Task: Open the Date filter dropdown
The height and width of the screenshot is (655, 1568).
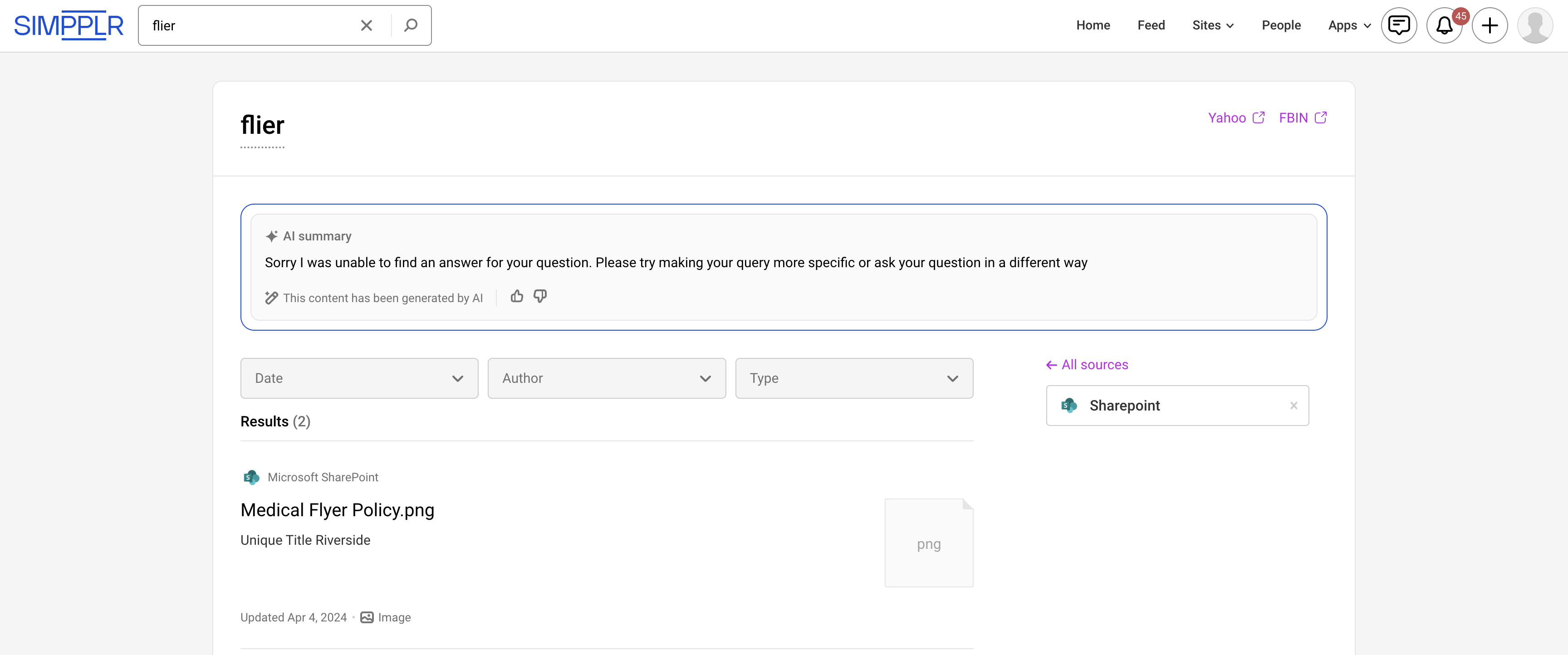Action: click(359, 378)
